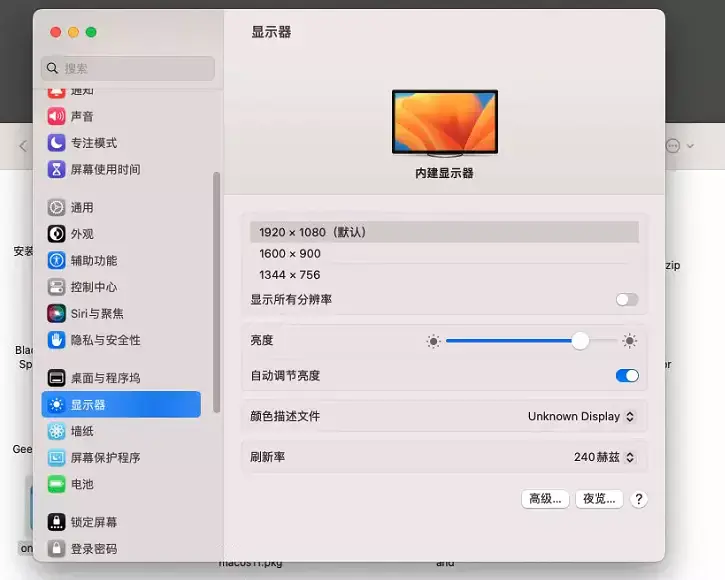Viewport: 725px width, 580px height.
Task: Click the Siri与聚焦 label in sidebar
Action: (x=97, y=314)
